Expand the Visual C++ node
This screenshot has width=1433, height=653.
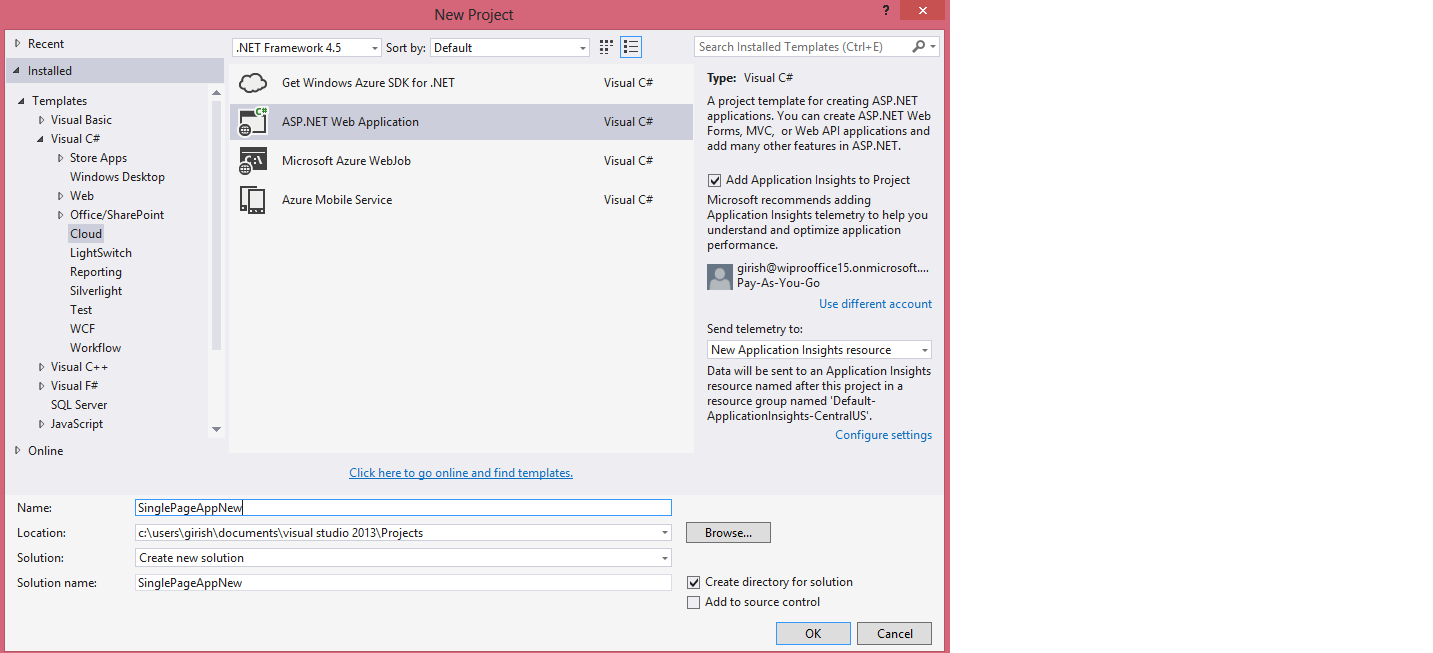coord(41,367)
